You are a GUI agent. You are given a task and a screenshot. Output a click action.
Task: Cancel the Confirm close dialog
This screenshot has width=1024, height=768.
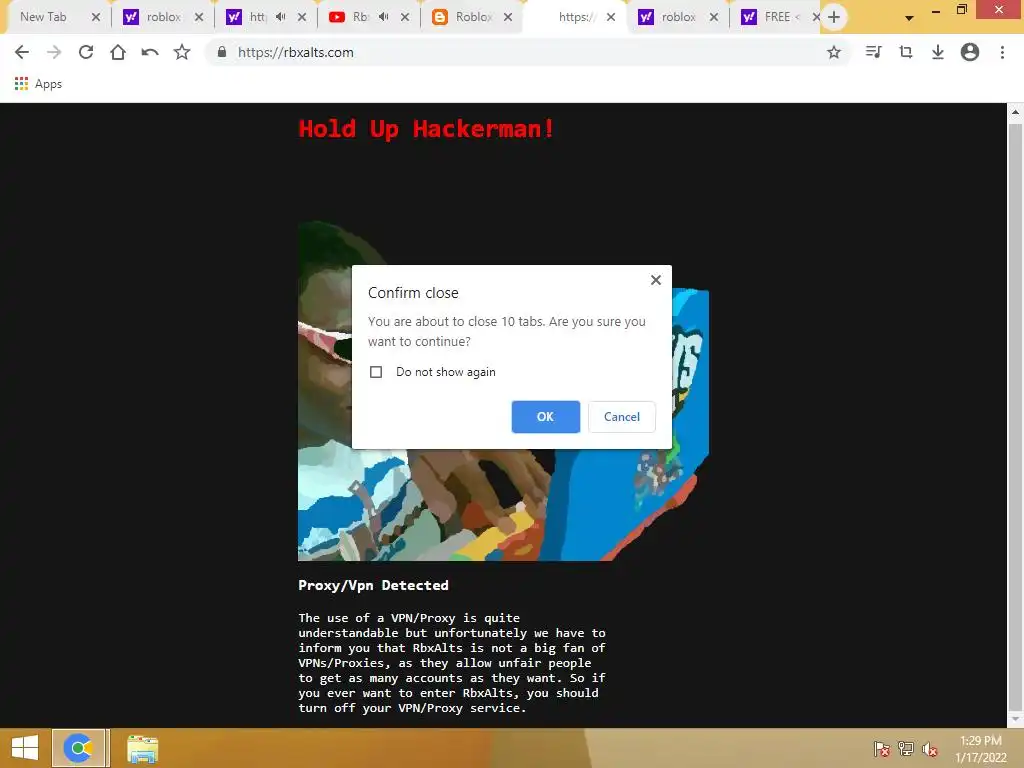[x=621, y=417]
